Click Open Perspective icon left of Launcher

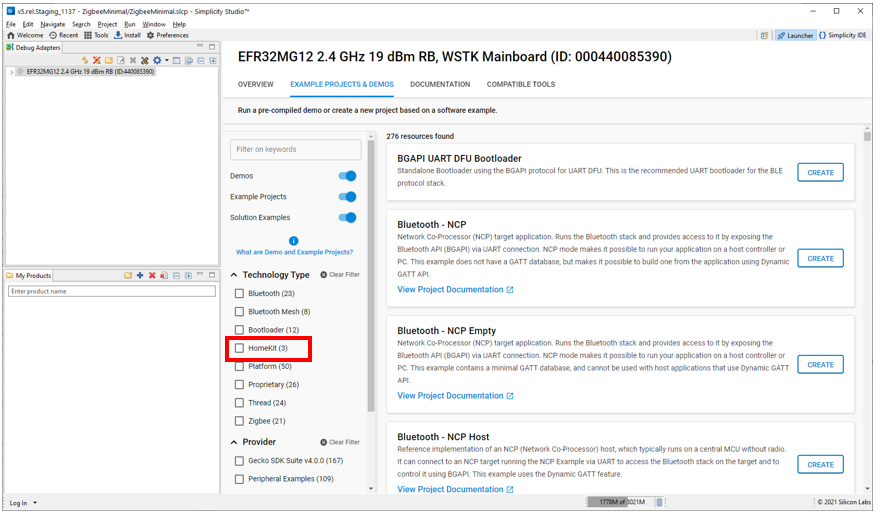click(764, 35)
